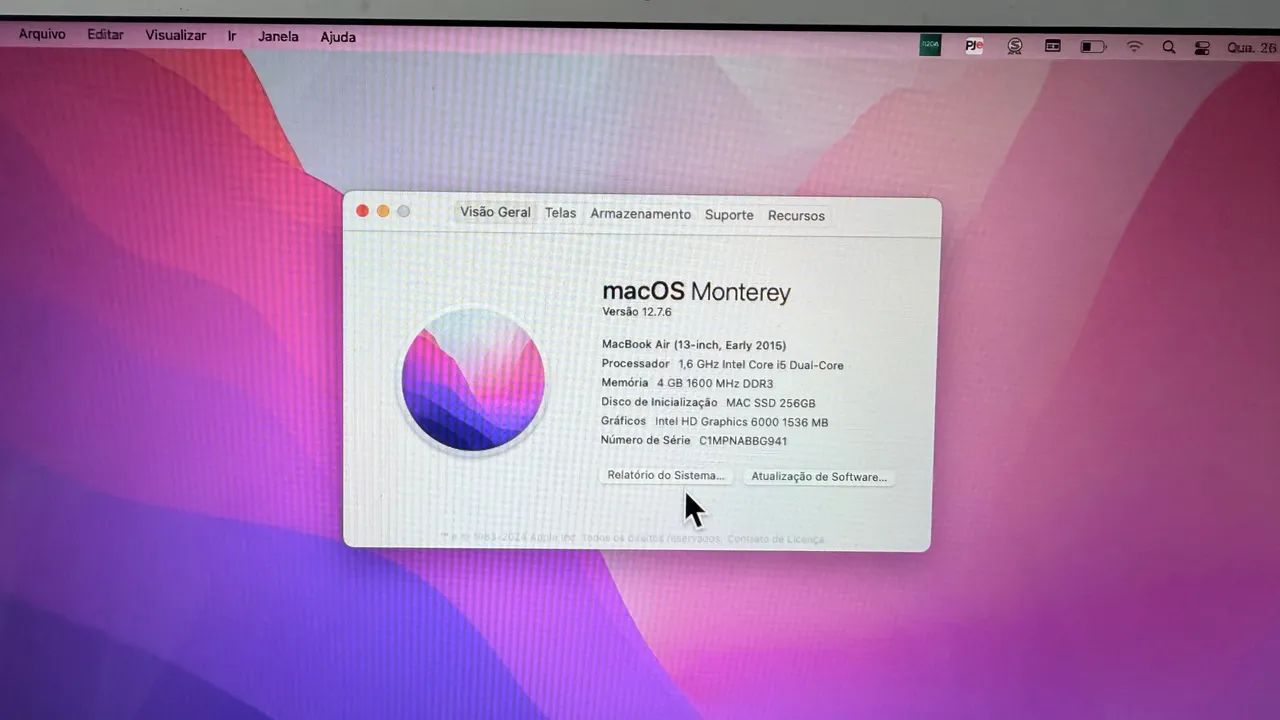This screenshot has height=720, width=1280.
Task: Open the Ir menu
Action: tap(232, 36)
